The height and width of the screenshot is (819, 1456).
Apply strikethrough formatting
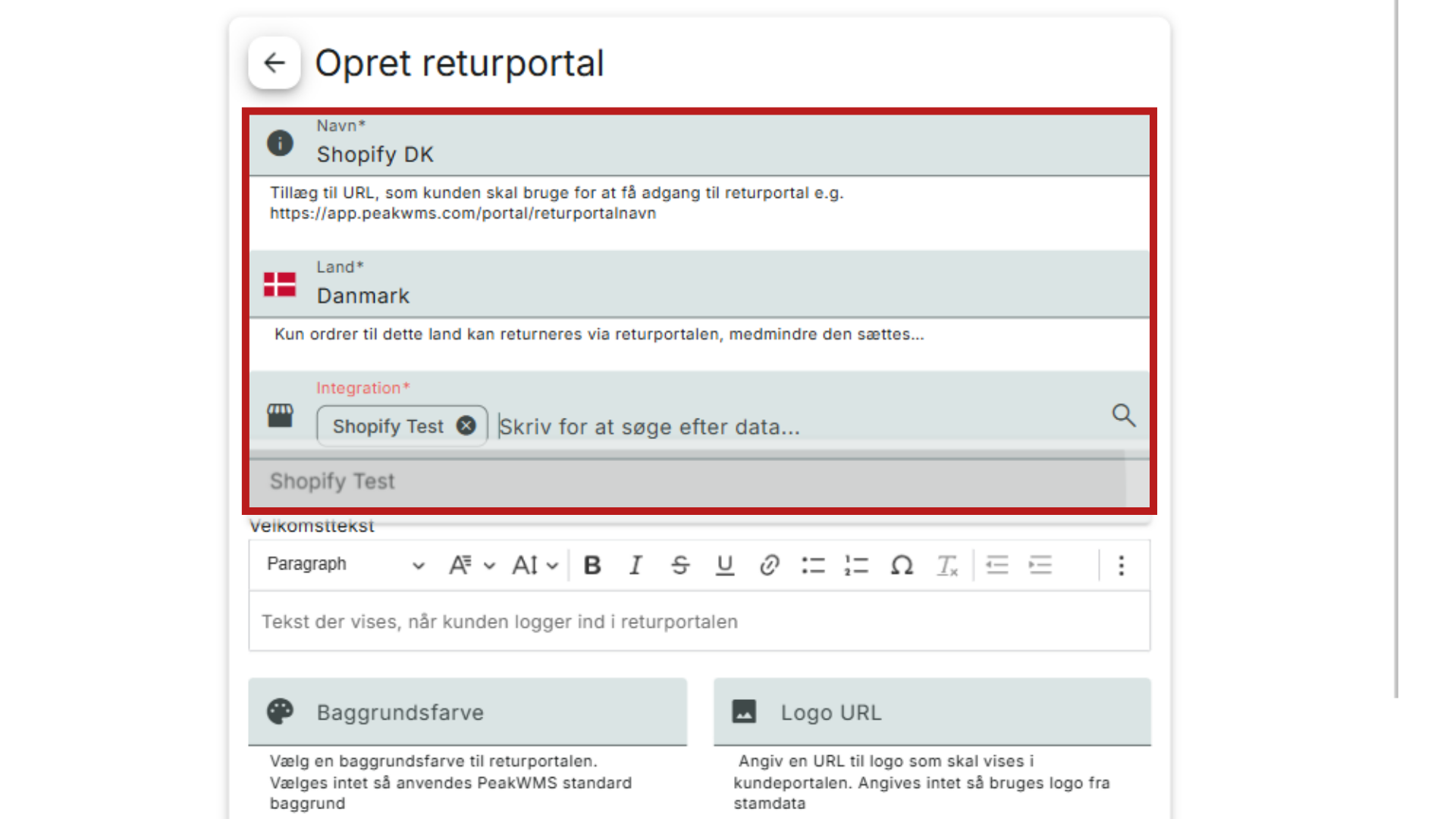coord(680,565)
